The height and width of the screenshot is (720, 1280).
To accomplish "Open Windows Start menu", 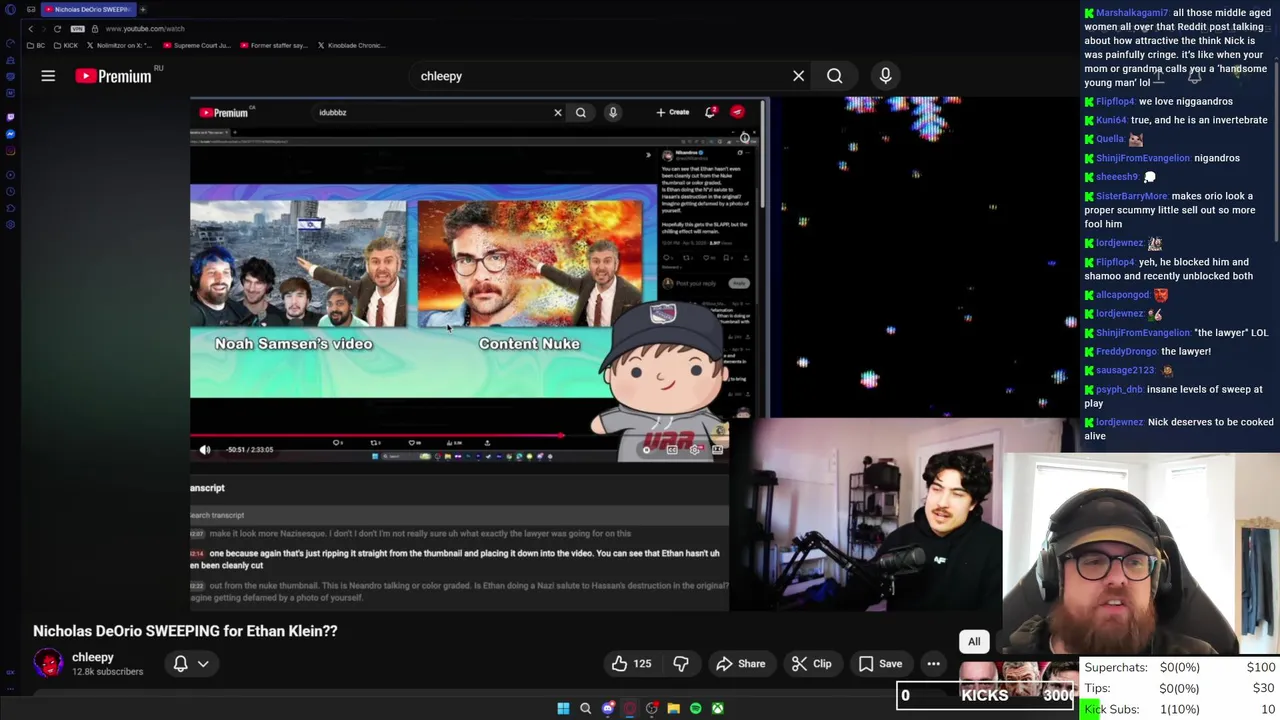I will point(563,708).
